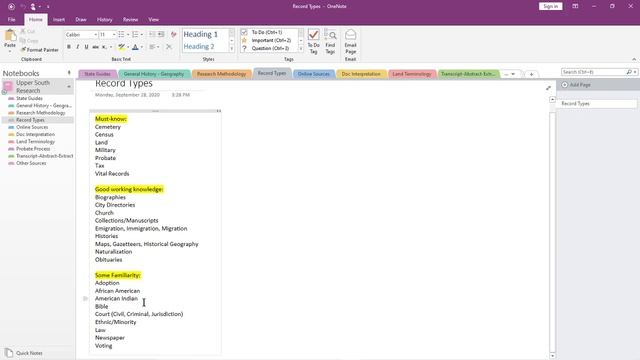
Task: Switch to the Draw ribbon tab
Action: point(81,20)
